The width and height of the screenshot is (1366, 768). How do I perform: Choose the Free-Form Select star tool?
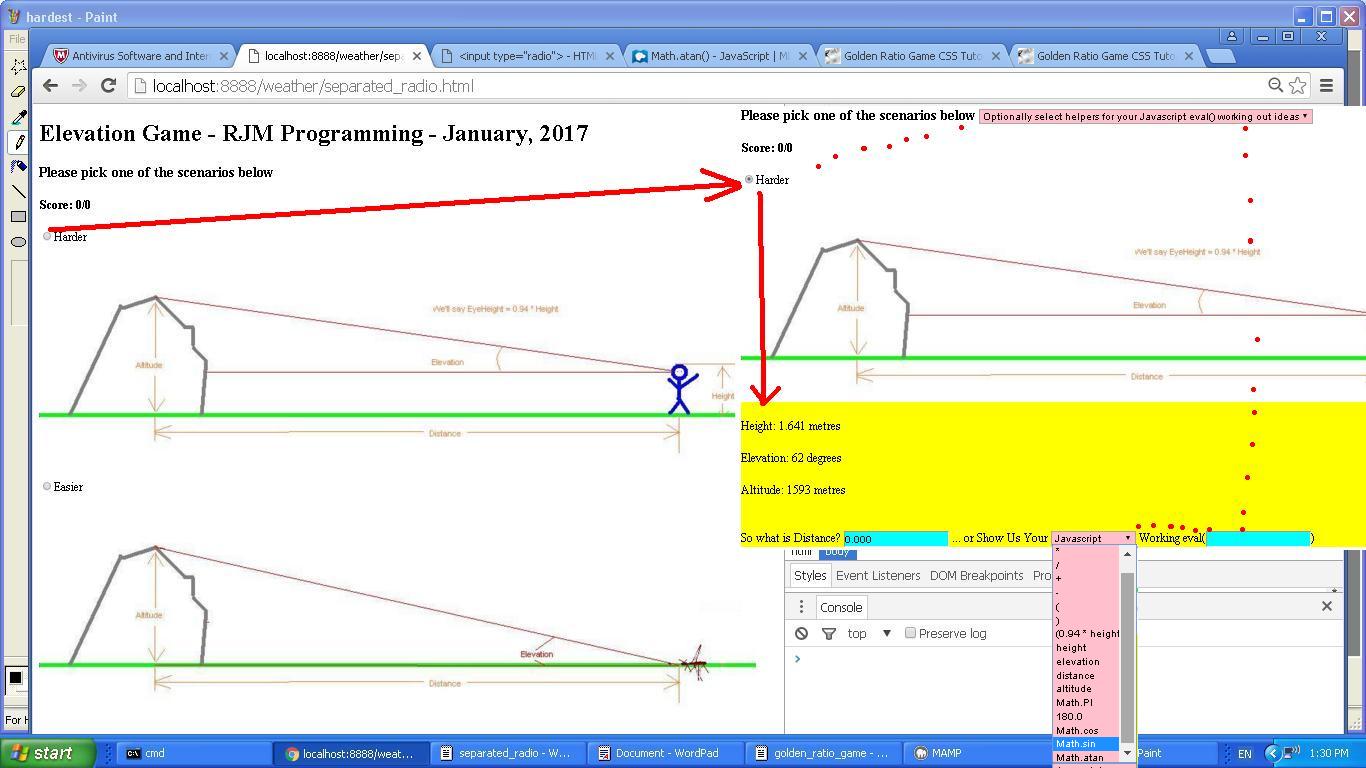[x=18, y=67]
